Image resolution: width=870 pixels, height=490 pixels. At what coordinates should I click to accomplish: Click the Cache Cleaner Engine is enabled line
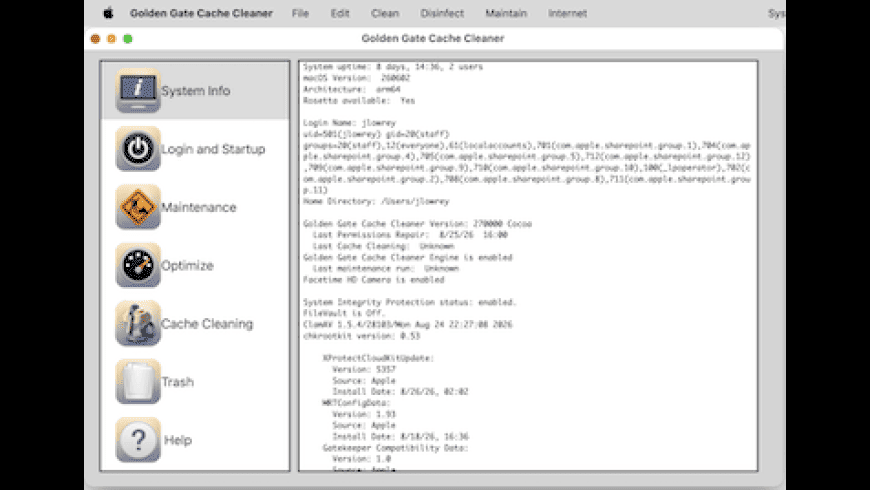408,257
